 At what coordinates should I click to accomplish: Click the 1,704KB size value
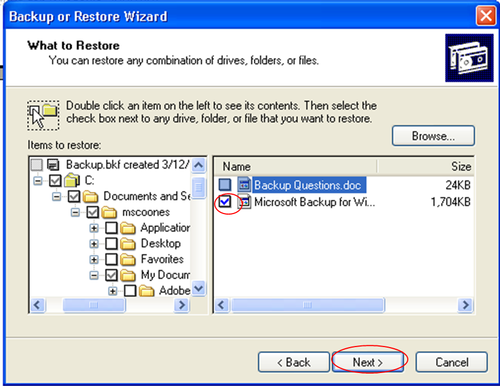pyautogui.click(x=451, y=202)
